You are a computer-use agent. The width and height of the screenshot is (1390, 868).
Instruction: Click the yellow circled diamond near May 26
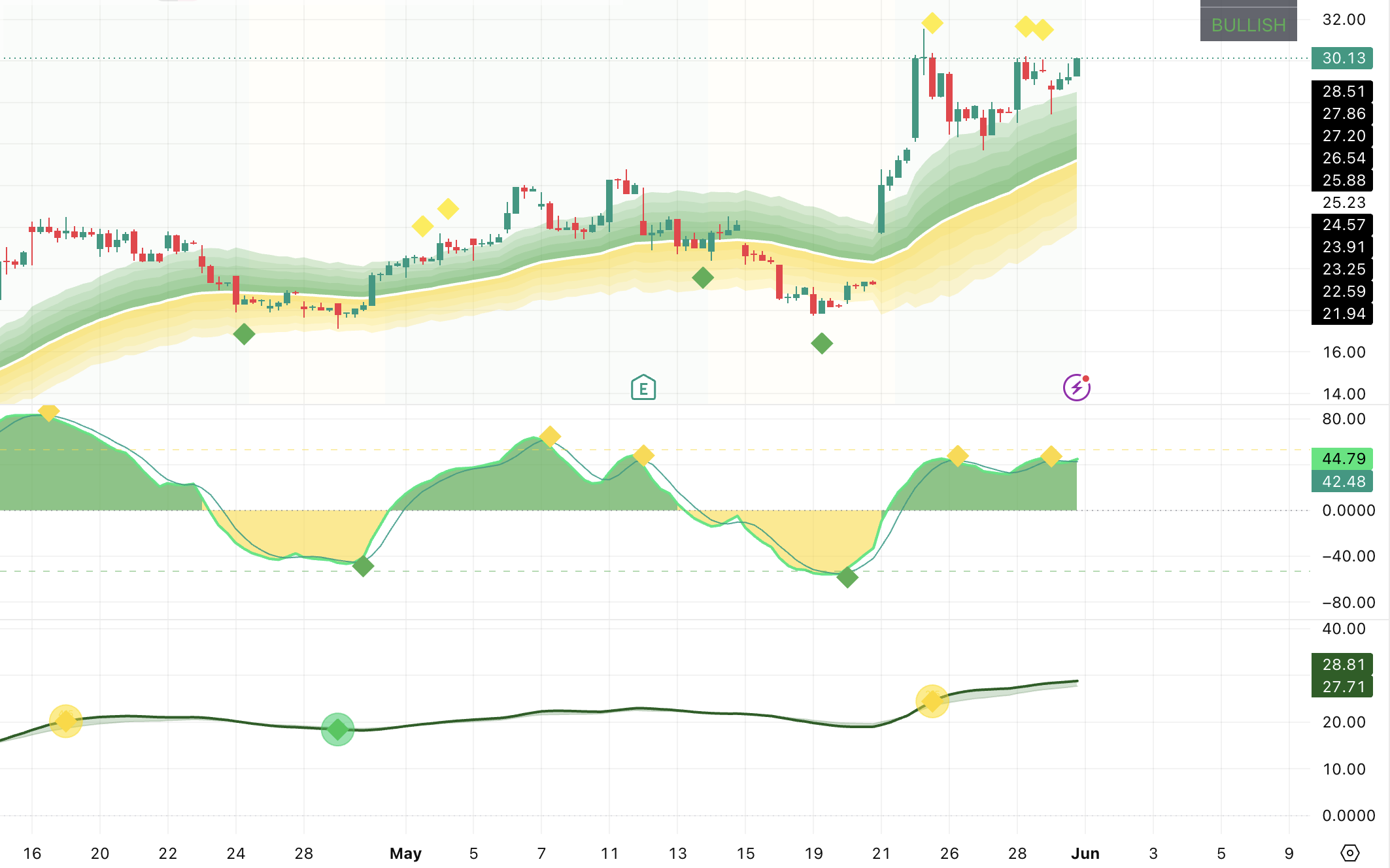point(932,701)
